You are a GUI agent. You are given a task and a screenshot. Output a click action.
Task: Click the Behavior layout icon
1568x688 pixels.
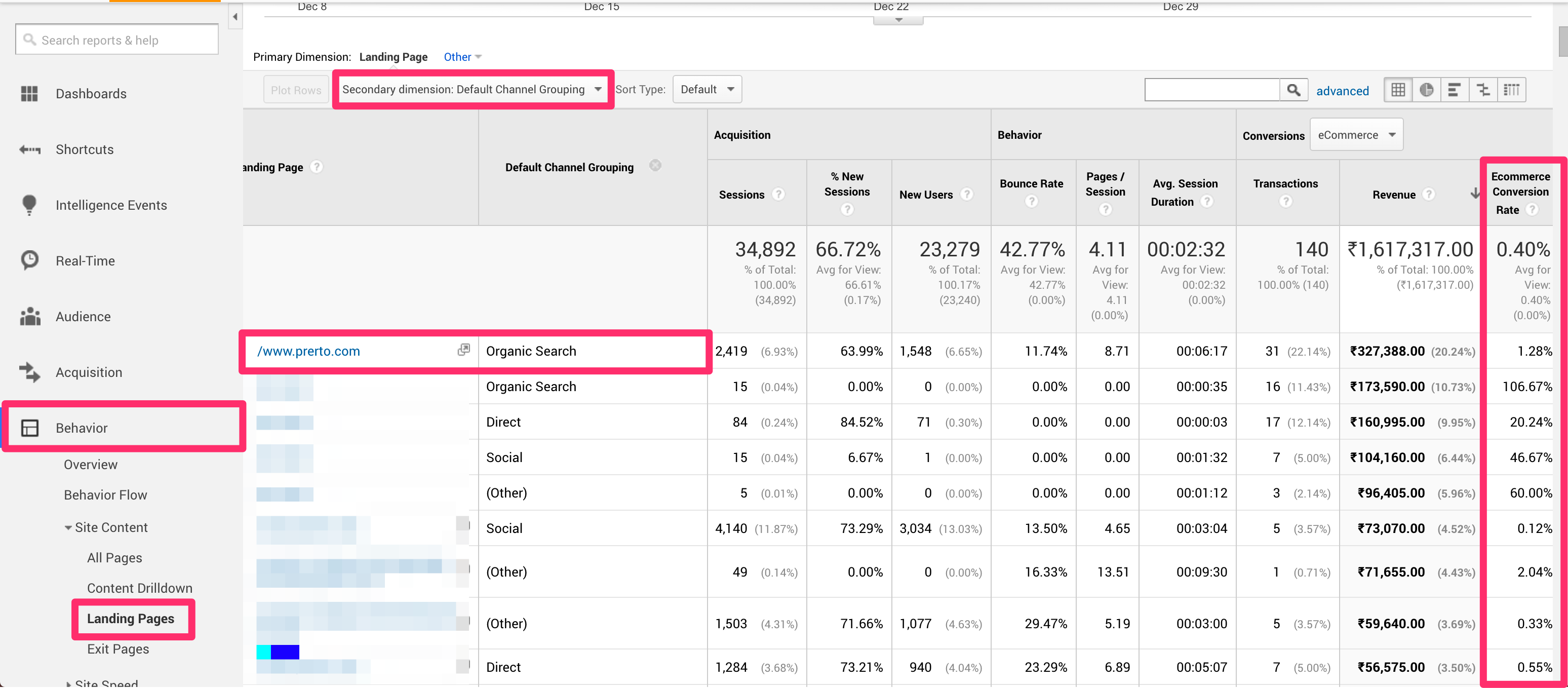pos(29,428)
